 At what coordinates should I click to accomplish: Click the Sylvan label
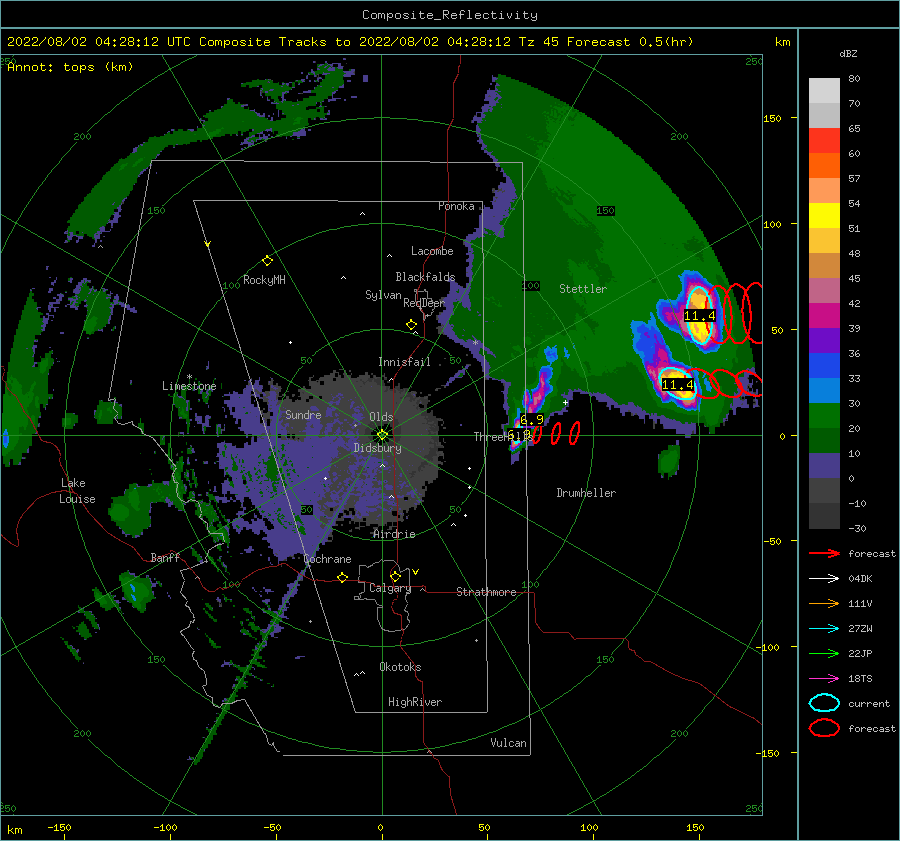pyautogui.click(x=383, y=295)
